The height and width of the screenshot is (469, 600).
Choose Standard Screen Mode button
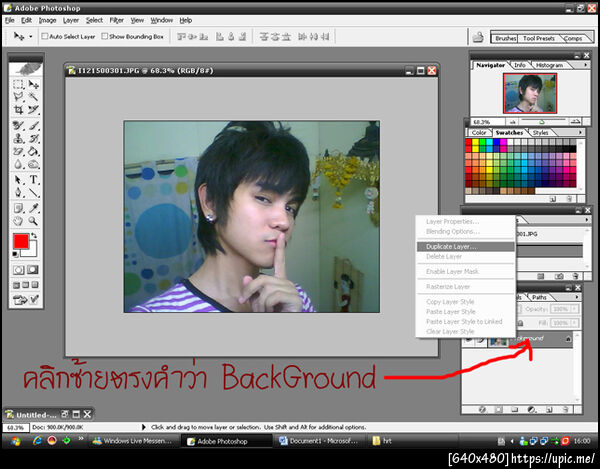click(x=16, y=285)
